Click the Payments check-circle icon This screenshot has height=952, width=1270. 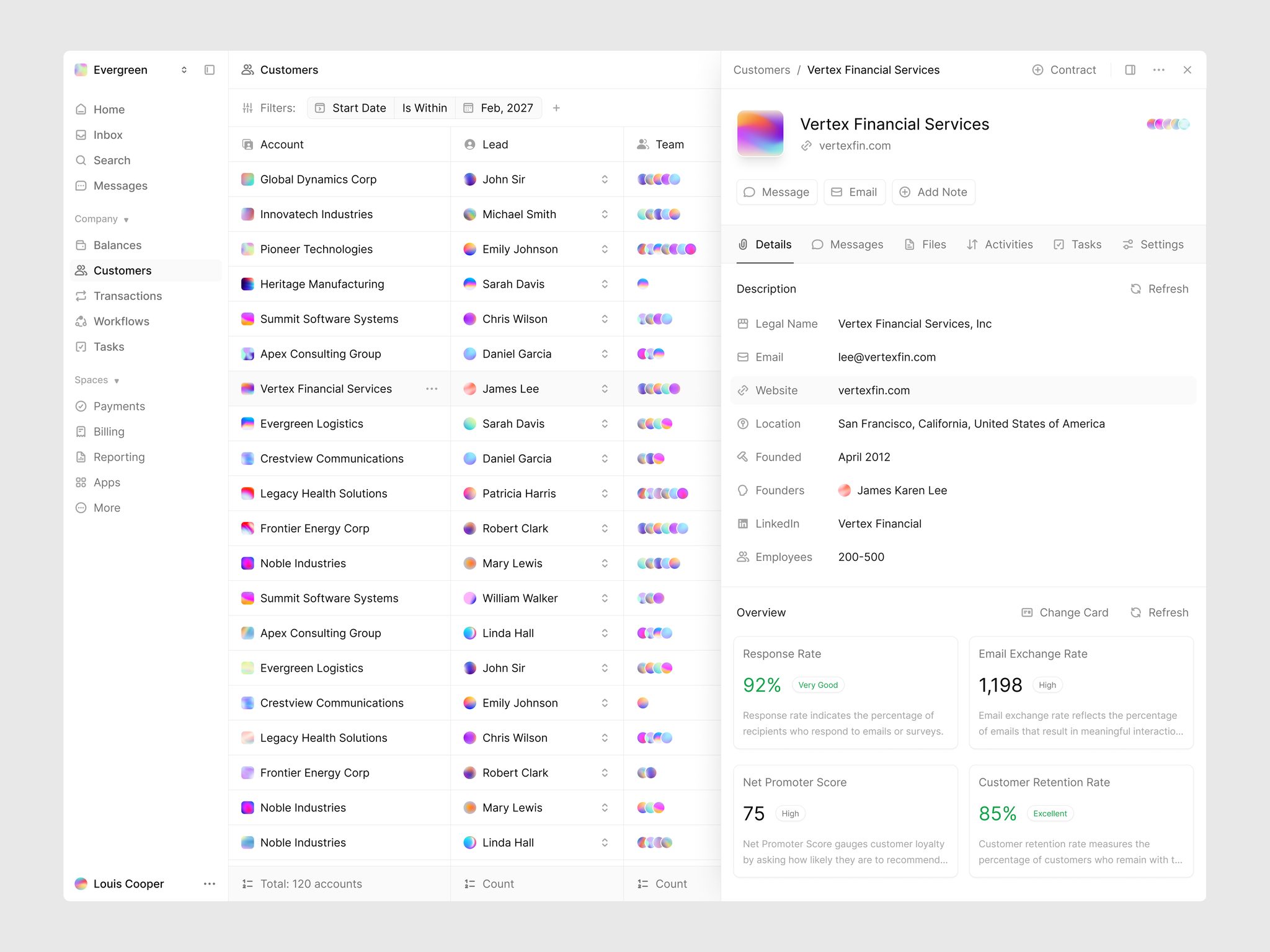click(81, 407)
